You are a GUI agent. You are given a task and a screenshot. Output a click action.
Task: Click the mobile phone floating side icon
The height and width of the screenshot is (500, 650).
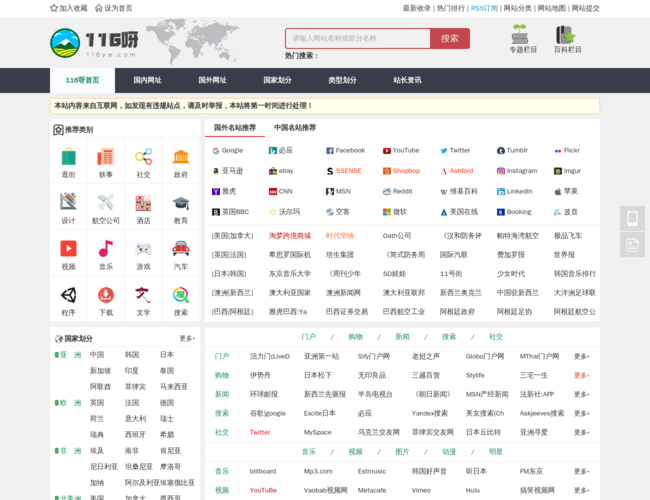[632, 218]
